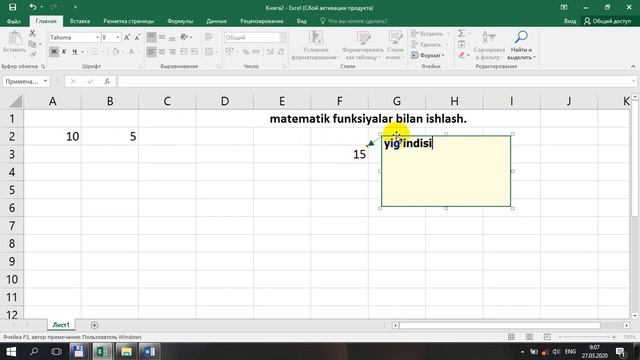
Task: Open the number format (Общий) dropdown
Action: pyautogui.click(x=283, y=38)
